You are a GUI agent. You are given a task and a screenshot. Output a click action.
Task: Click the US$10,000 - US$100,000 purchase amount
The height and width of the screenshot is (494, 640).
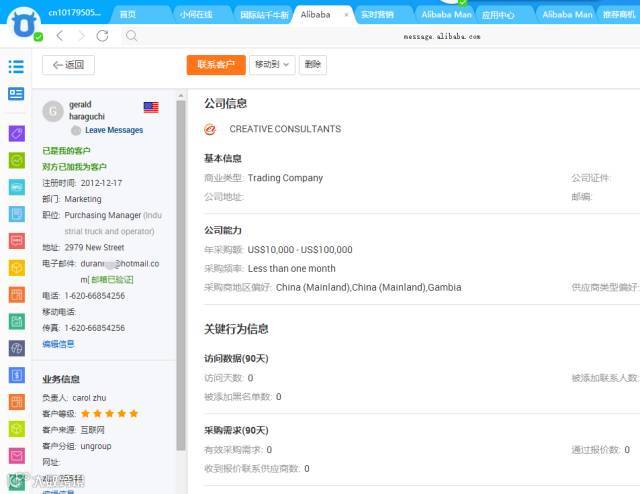[300, 250]
